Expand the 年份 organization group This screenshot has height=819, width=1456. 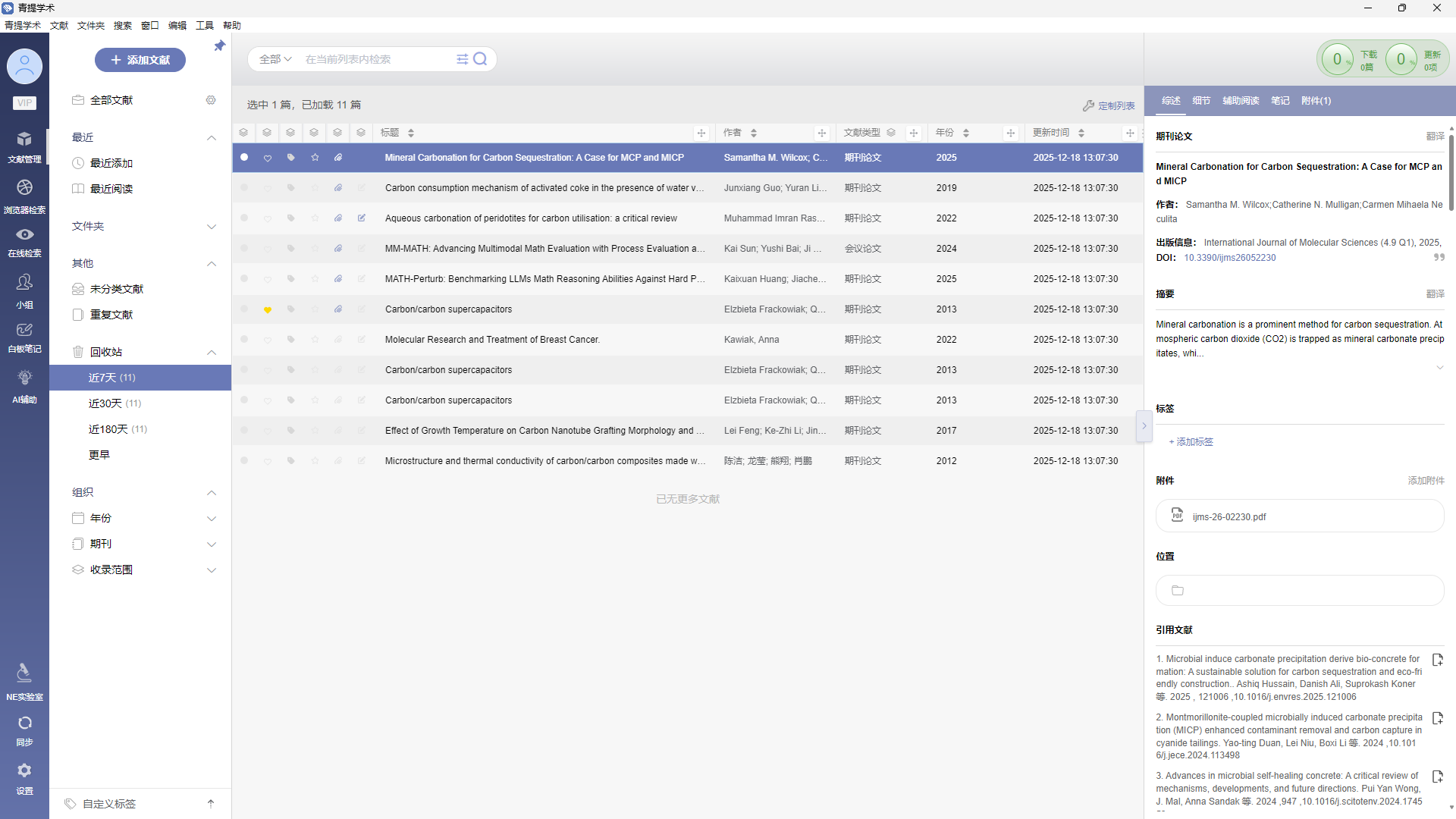coord(212,519)
